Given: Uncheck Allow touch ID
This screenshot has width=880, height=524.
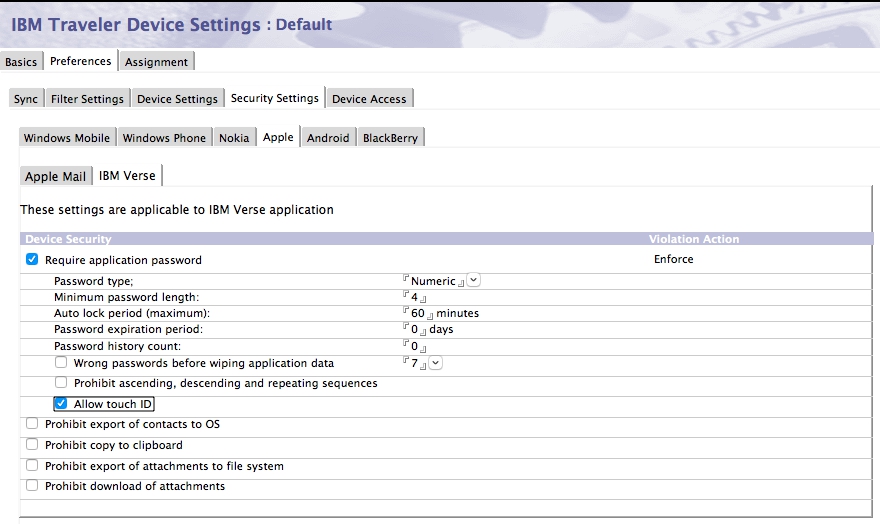Looking at the screenshot, I should 61,403.
